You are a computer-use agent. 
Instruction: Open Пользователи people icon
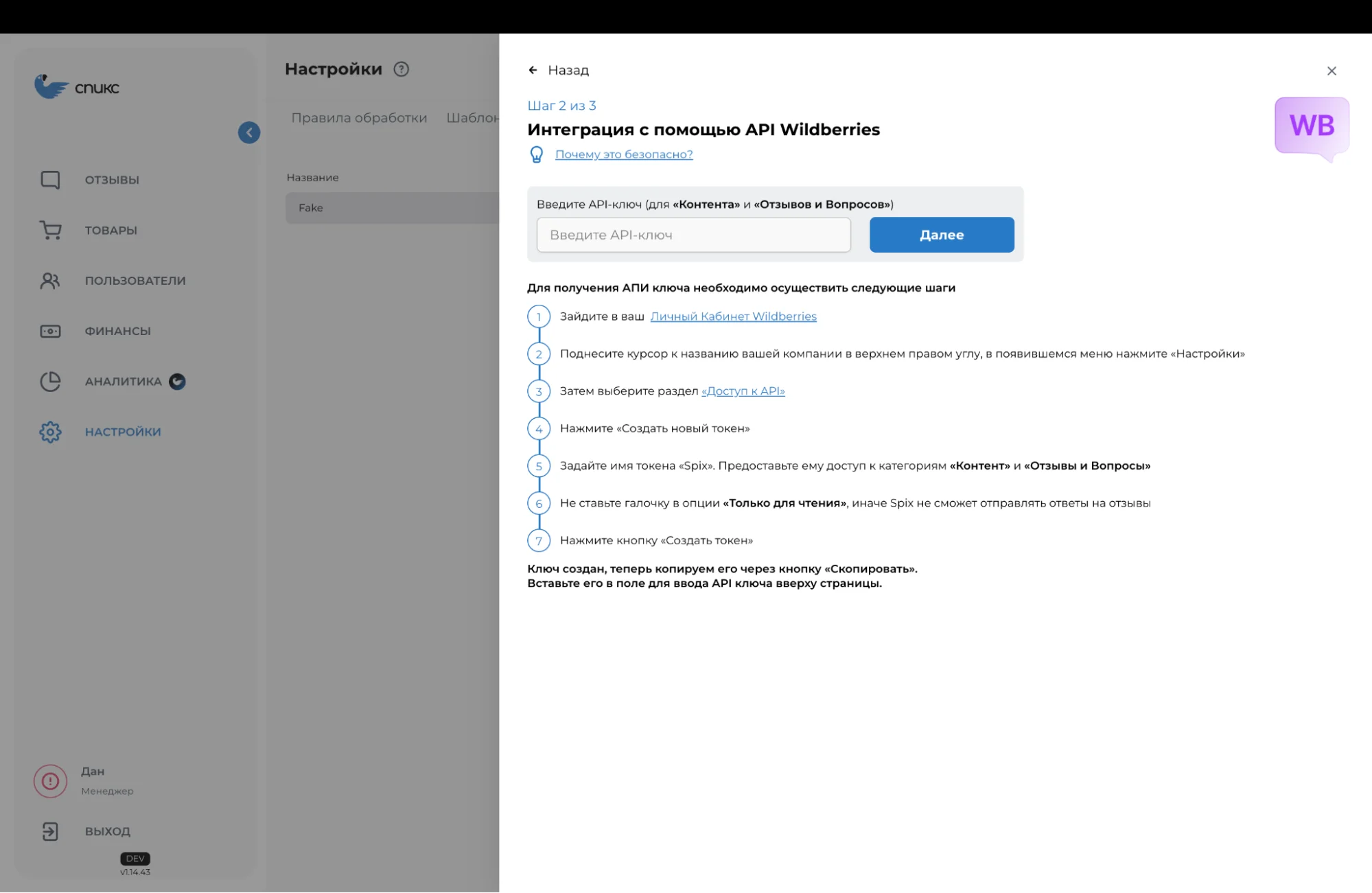click(50, 281)
